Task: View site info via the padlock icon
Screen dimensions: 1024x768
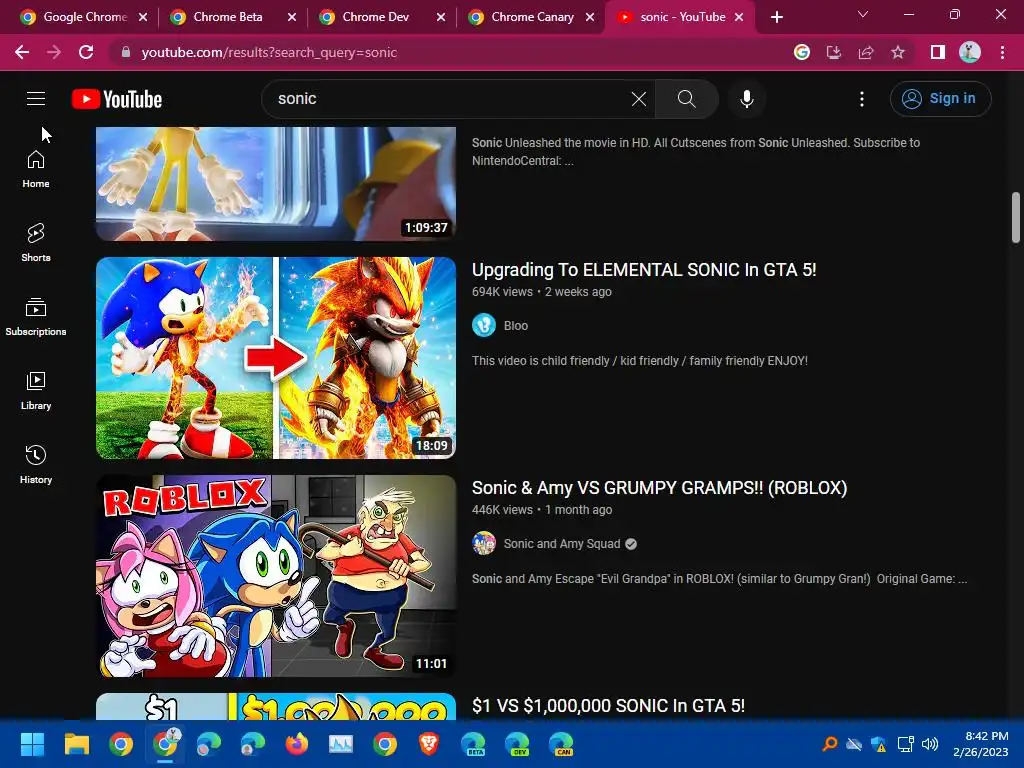Action: [126, 52]
